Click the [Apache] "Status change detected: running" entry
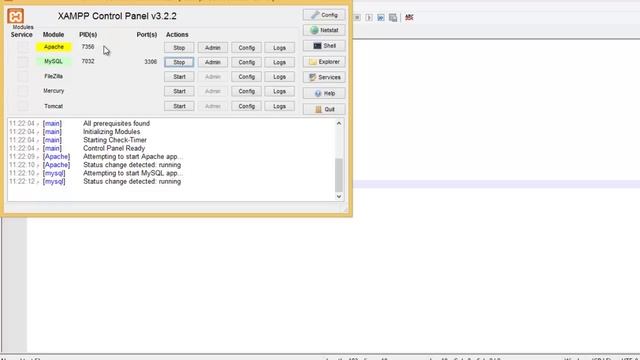 click(132, 165)
